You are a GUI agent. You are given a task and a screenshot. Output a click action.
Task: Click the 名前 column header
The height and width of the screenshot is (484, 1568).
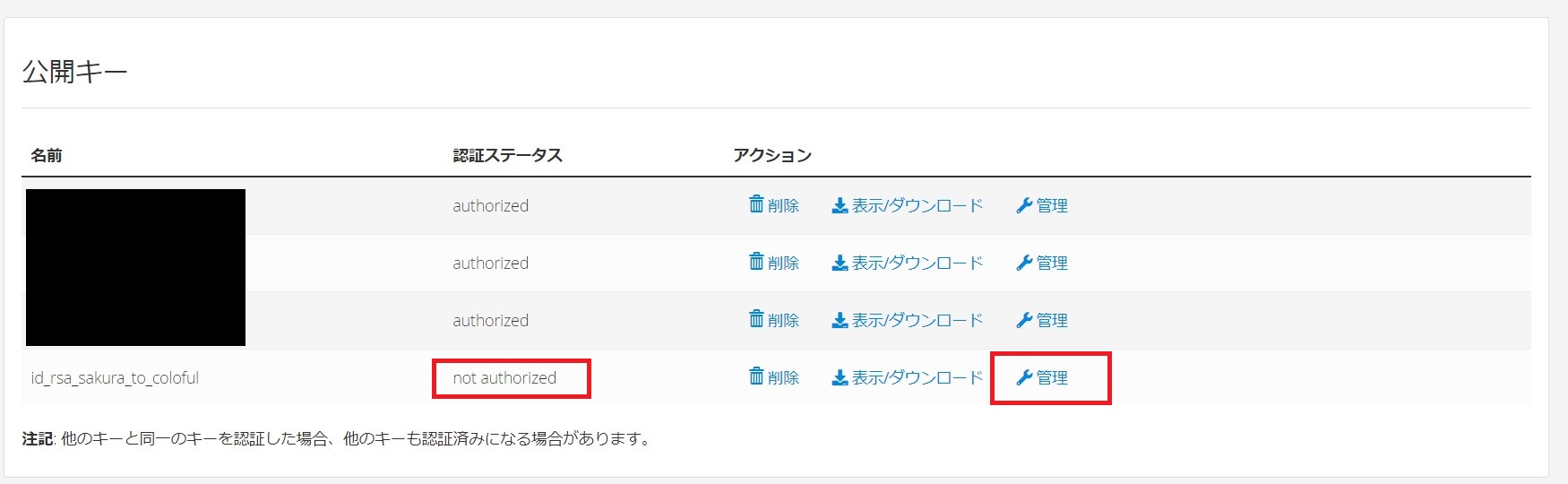47,156
